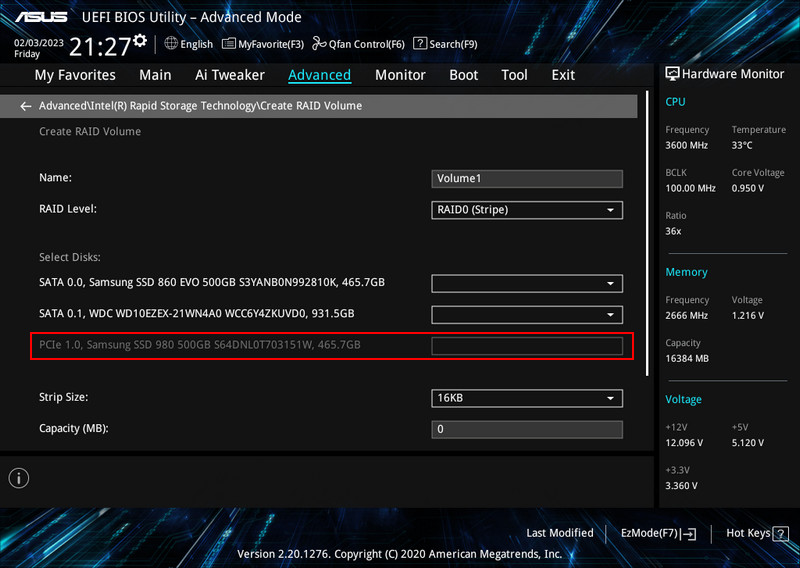This screenshot has width=800, height=568.
Task: Open Qfan Control(F6)
Action: tap(358, 44)
